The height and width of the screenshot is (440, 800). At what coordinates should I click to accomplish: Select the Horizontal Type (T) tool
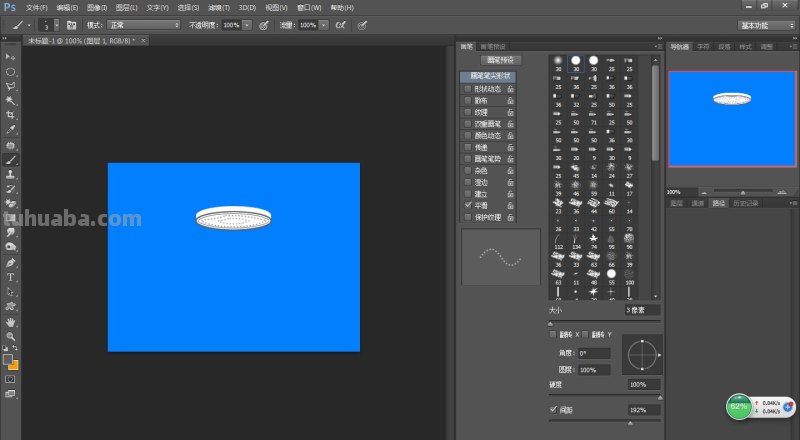[x=11, y=277]
